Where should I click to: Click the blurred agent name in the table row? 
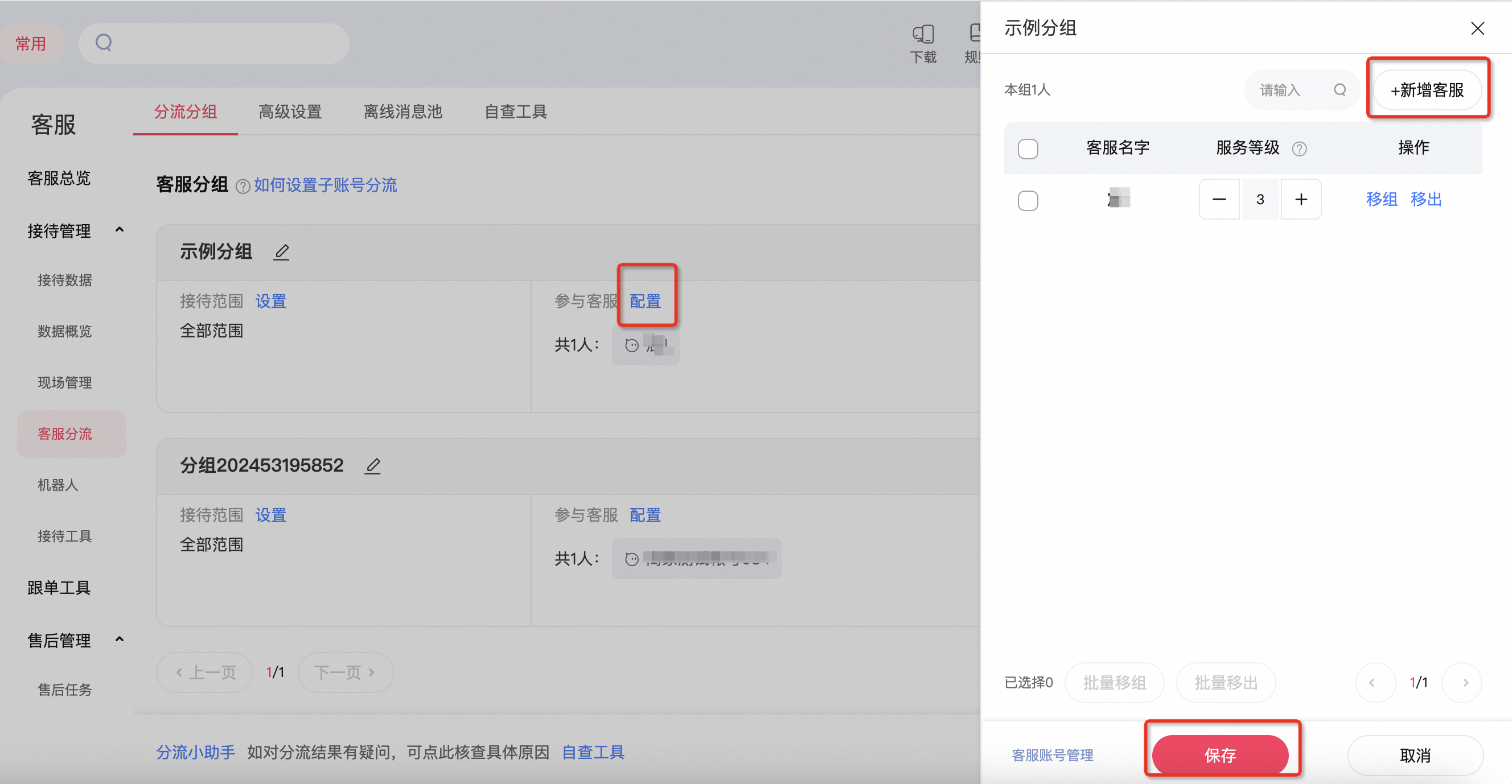coord(1118,199)
